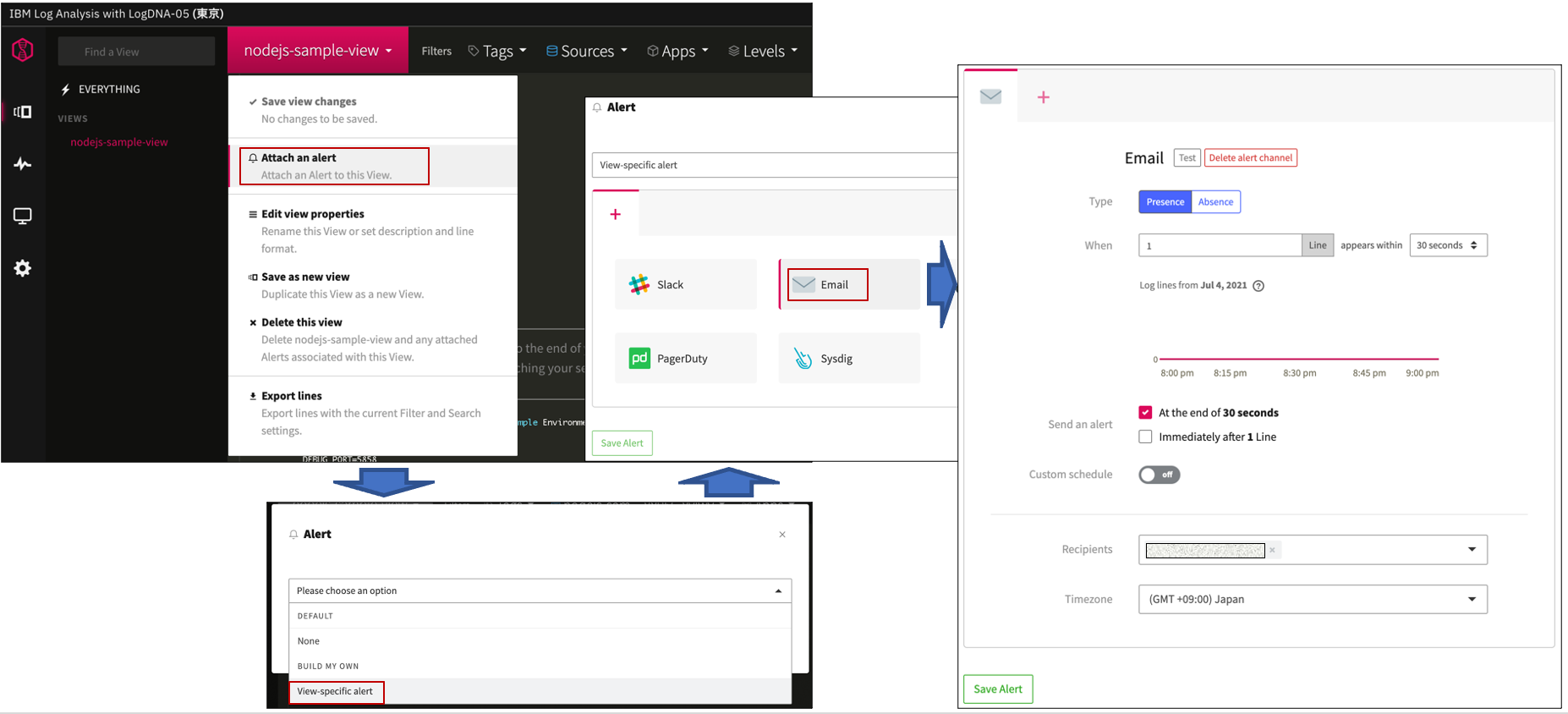Remove the recipient with the x icon
The image size is (1568, 714).
[x=1272, y=550]
